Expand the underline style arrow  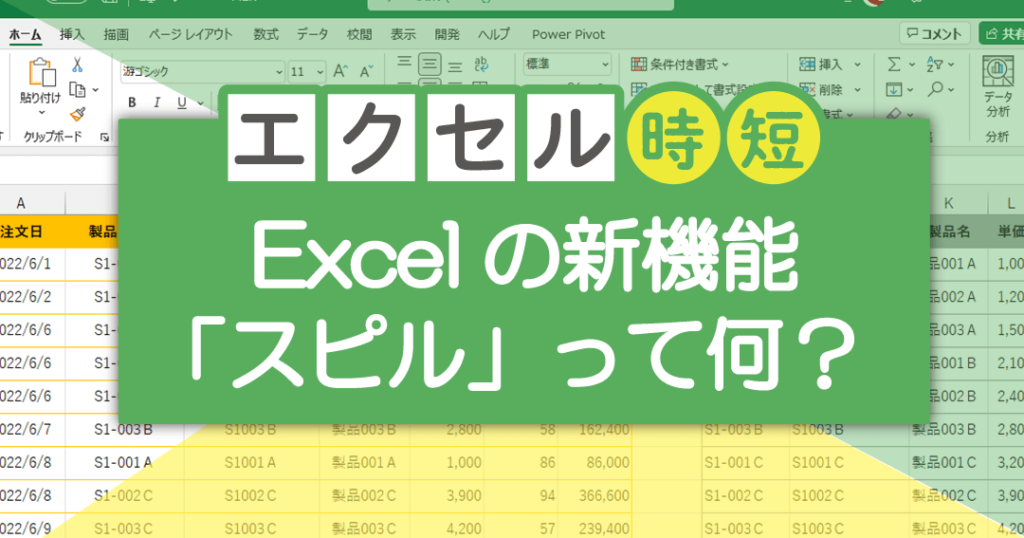tap(200, 103)
